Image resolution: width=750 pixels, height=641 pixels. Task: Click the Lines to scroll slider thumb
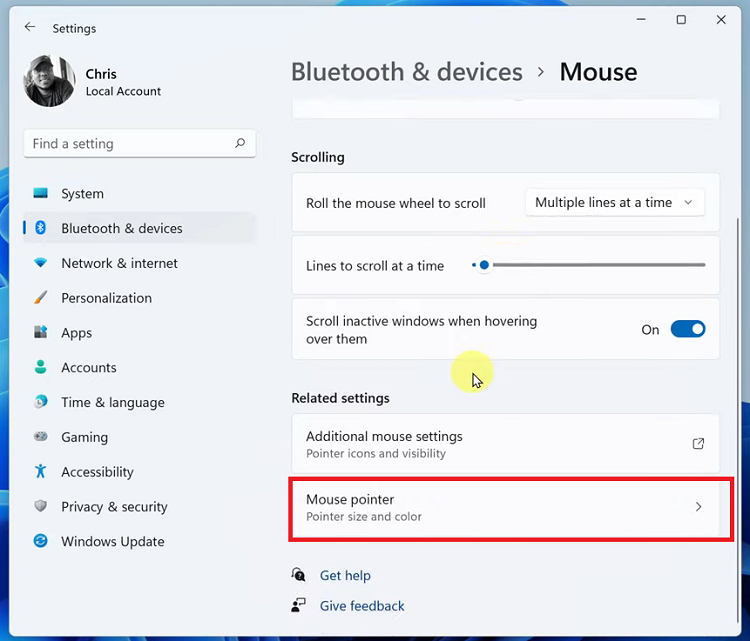click(x=484, y=265)
